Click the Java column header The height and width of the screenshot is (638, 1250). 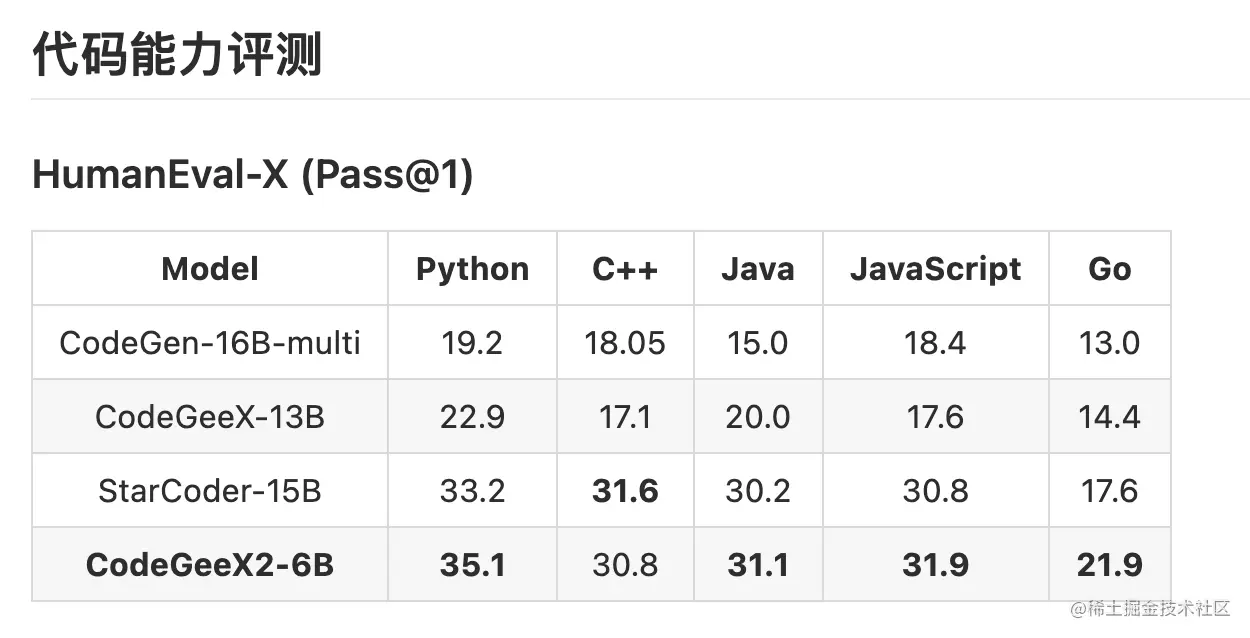click(757, 269)
